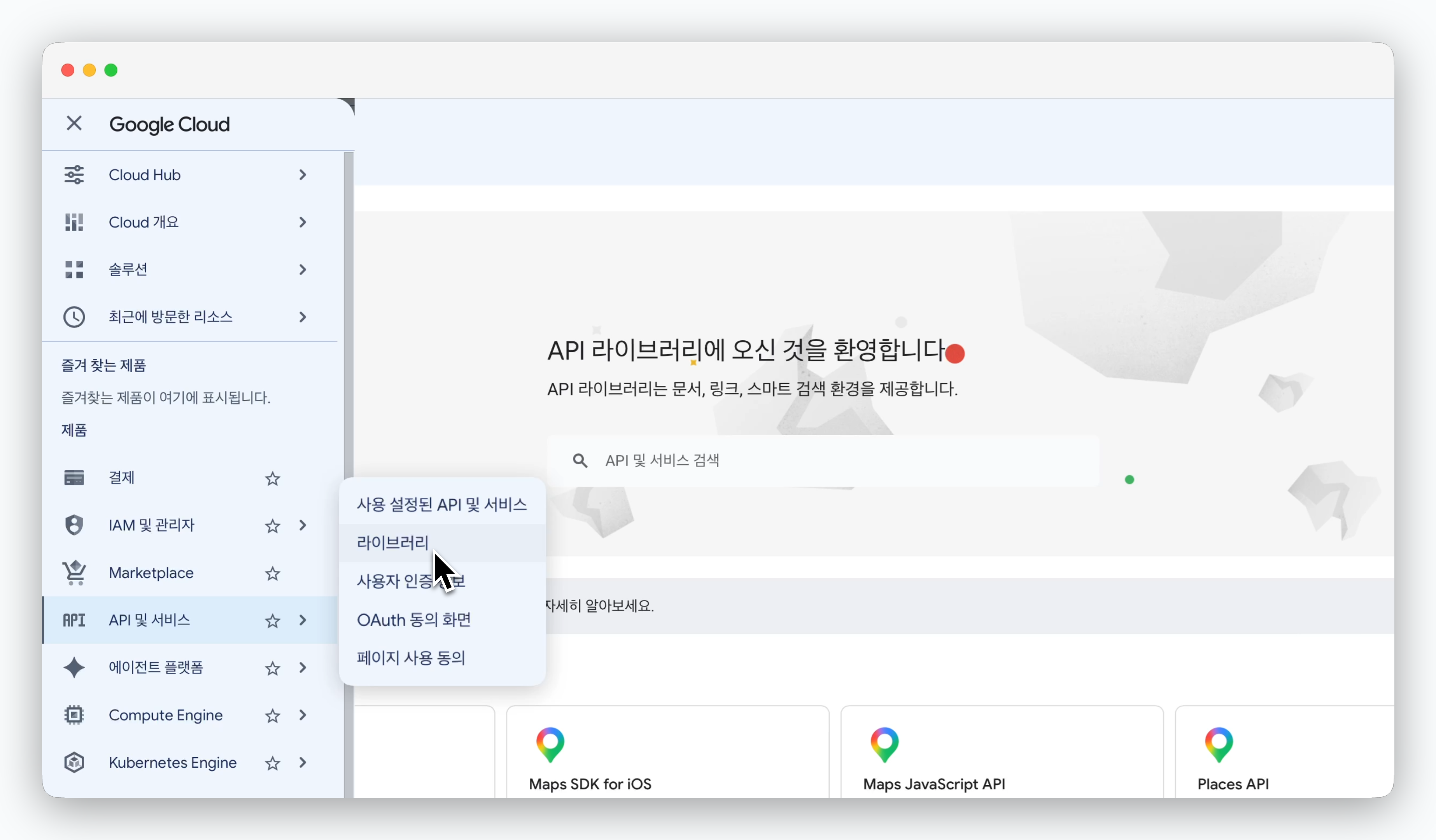The image size is (1436, 840).
Task: Close the Google Cloud navigation menu
Action: click(x=74, y=123)
